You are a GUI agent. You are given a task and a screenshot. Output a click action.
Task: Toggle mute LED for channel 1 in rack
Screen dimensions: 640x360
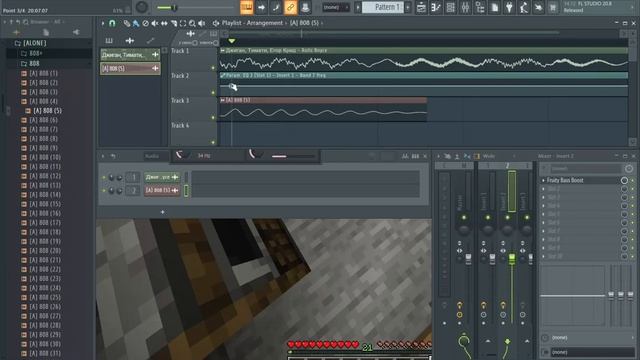104,178
